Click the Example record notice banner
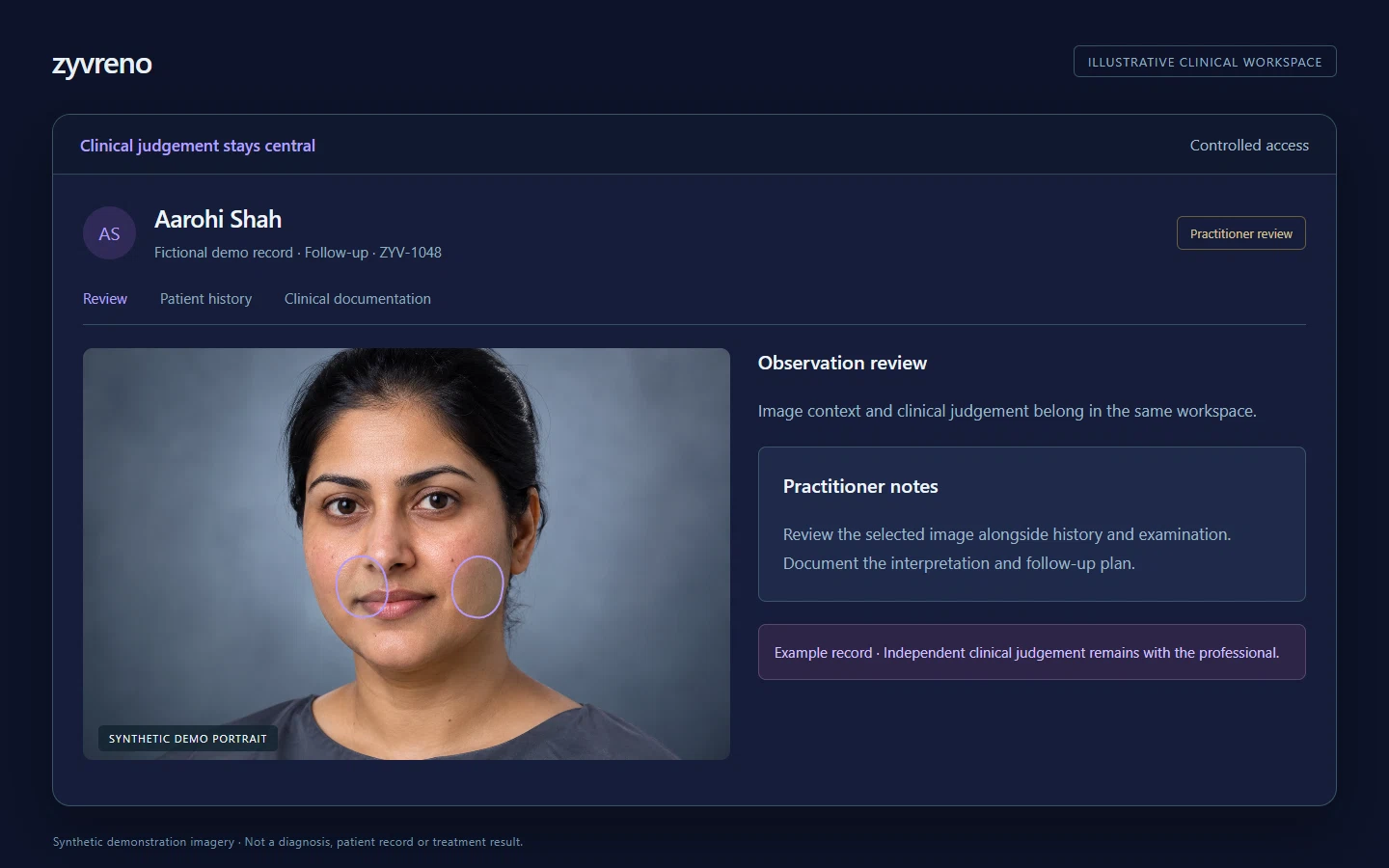This screenshot has height=868, width=1389. tap(1032, 652)
